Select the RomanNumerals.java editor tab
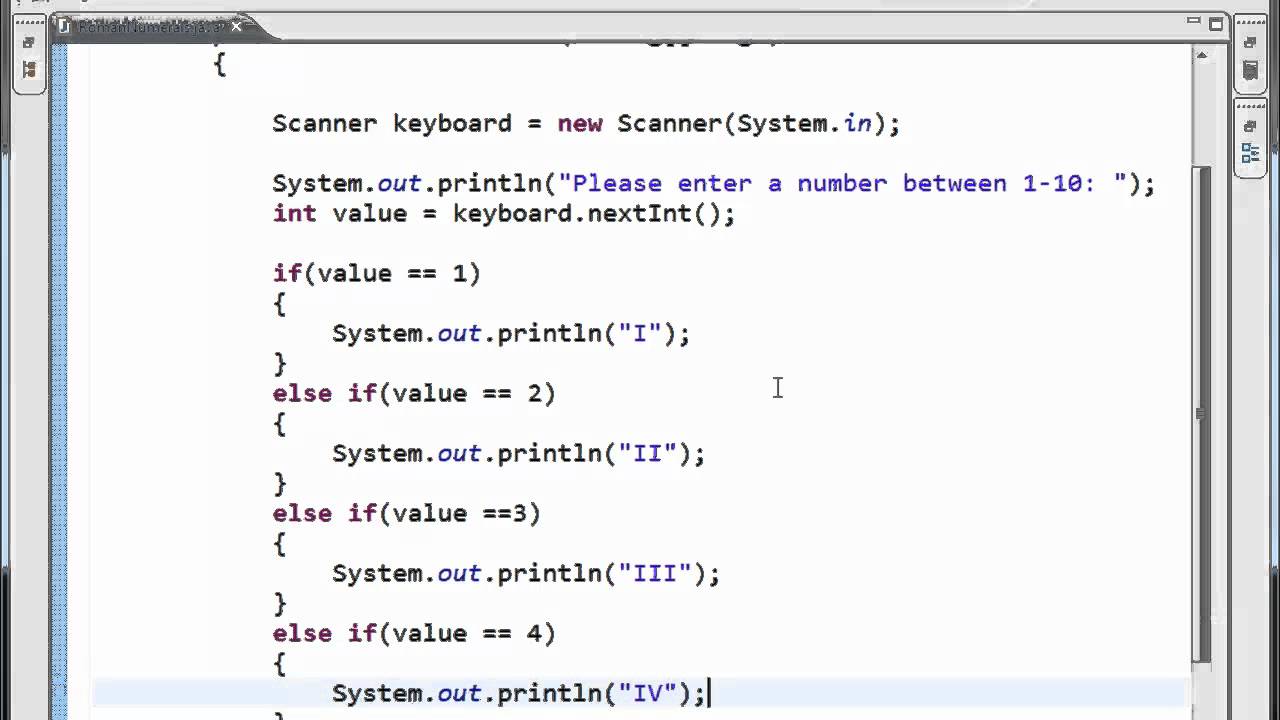 click(x=150, y=26)
